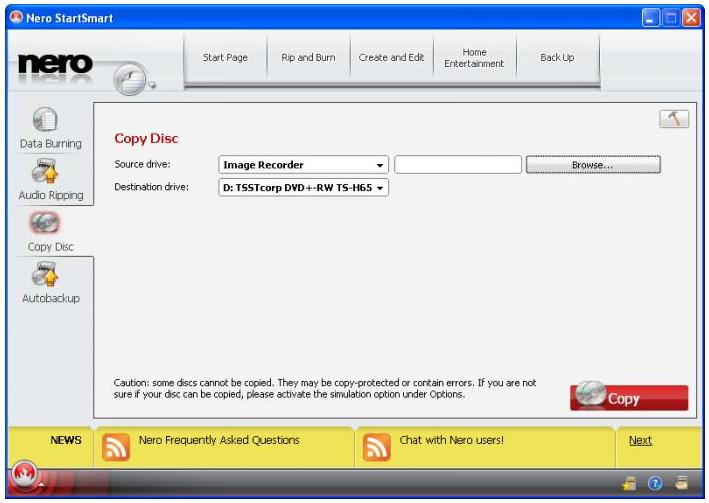Click the image file path input field
Viewport: 709px width, 503px height.
coord(458,165)
